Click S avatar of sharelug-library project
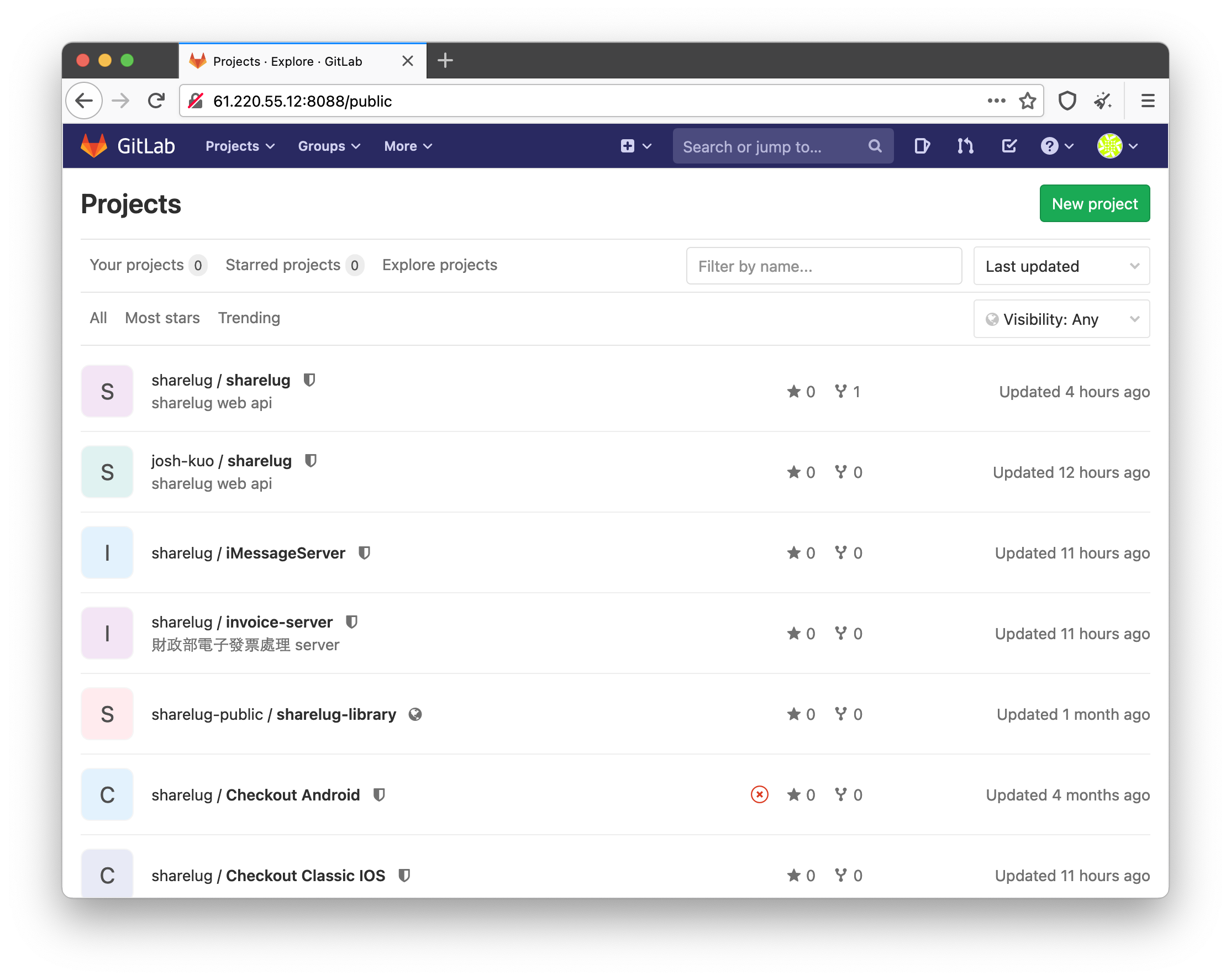 click(107, 714)
